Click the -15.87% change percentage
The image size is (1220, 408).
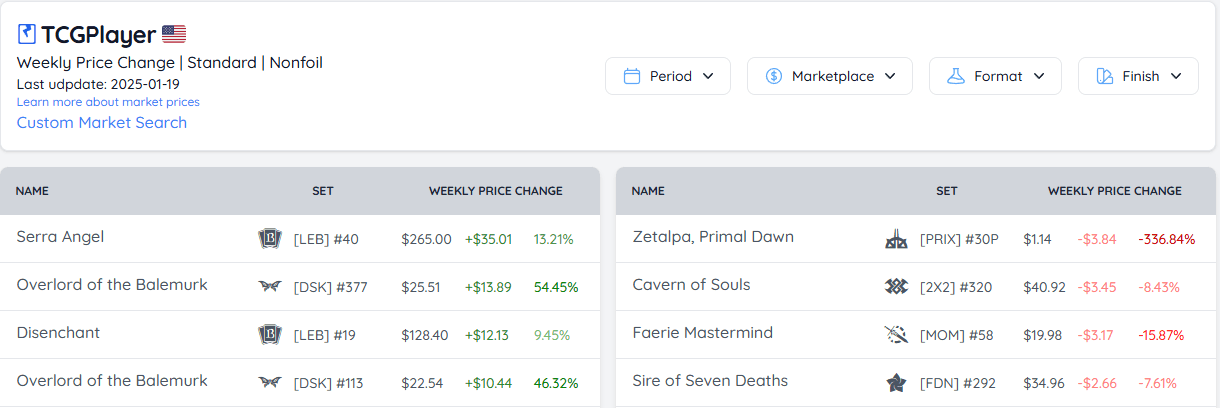coord(1161,335)
